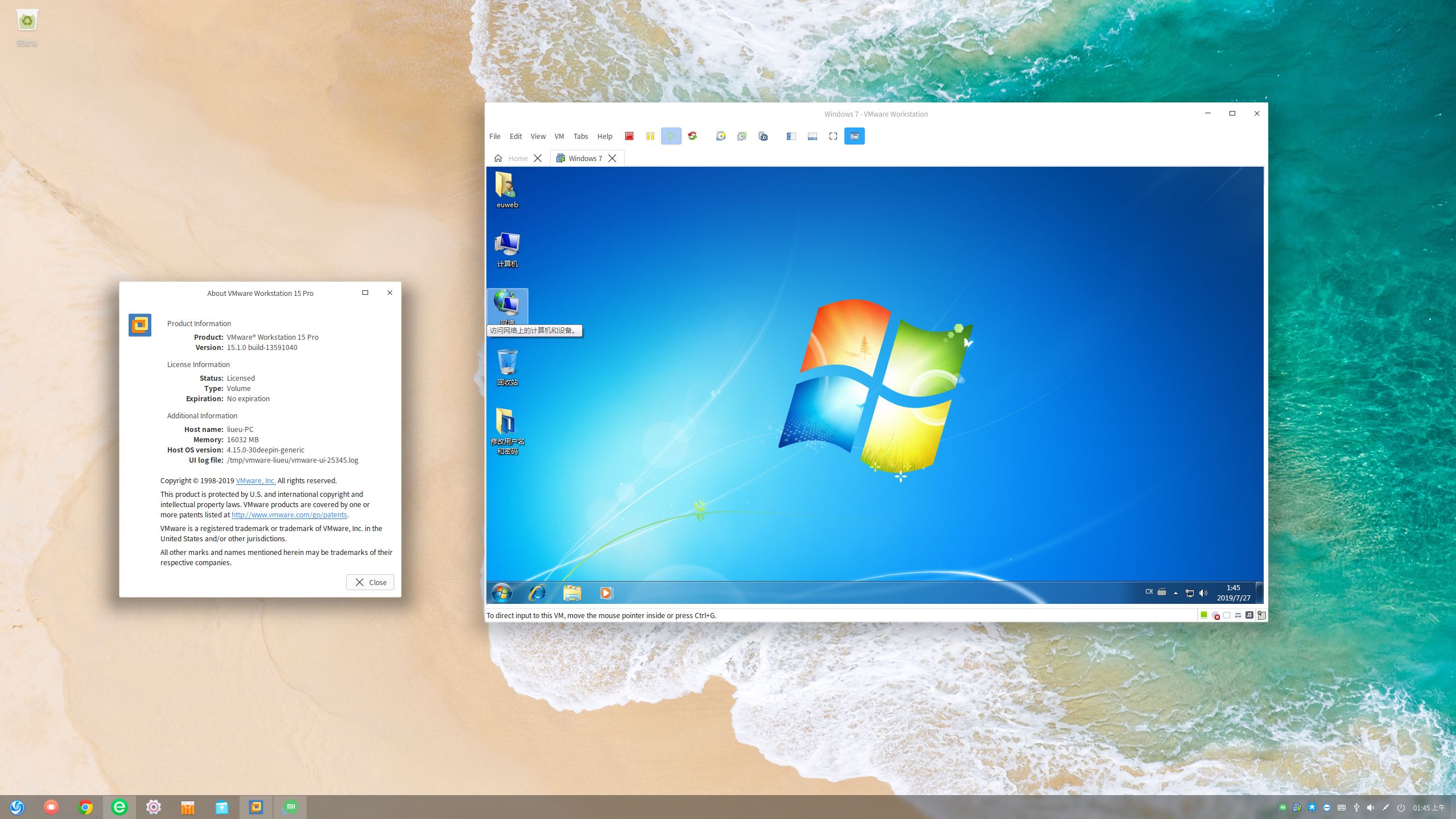Expand hidden tray icons arrow in guest
This screenshot has height=819, width=1456.
click(1175, 593)
